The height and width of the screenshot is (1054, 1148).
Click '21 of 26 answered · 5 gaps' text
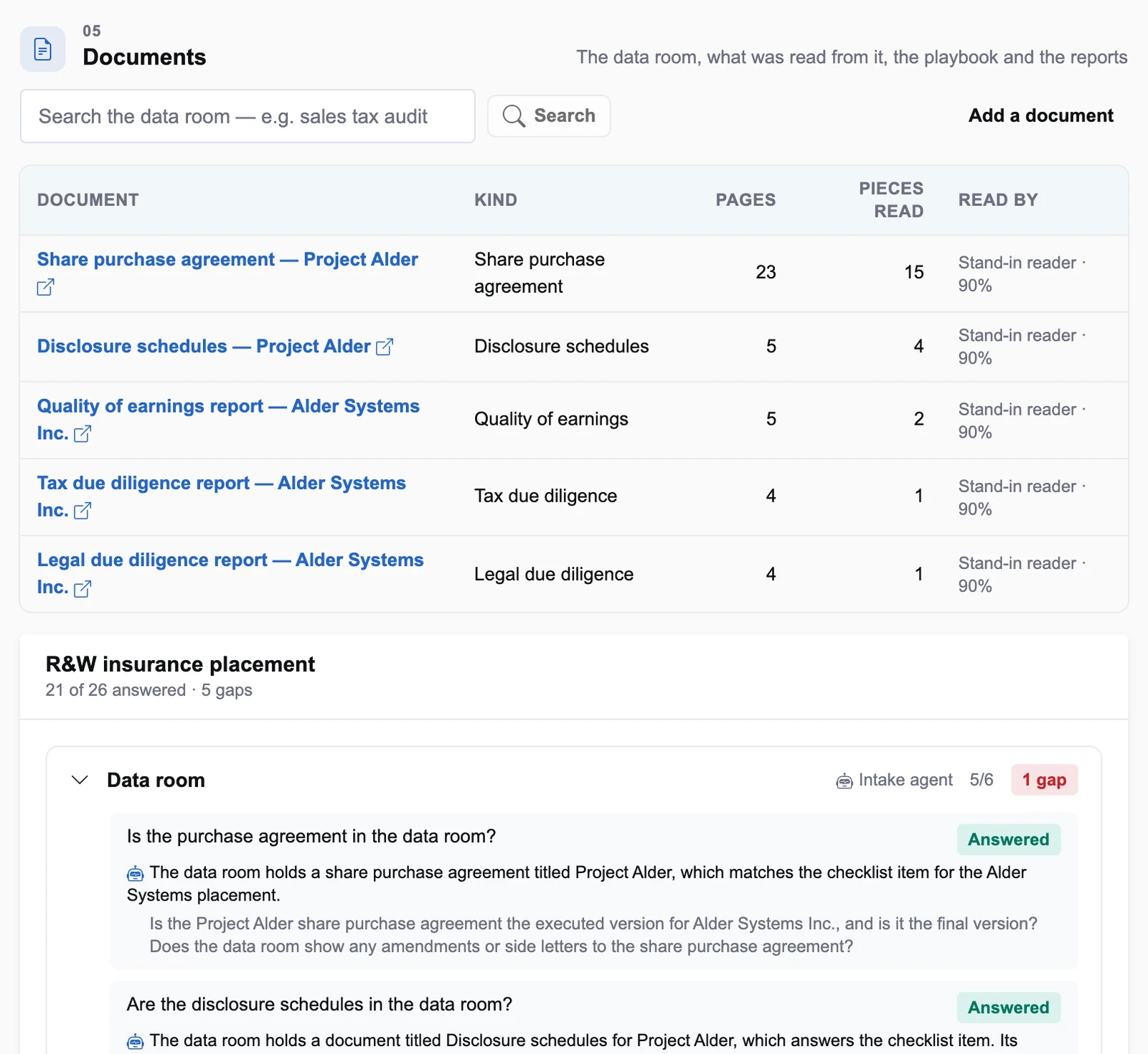click(x=149, y=690)
